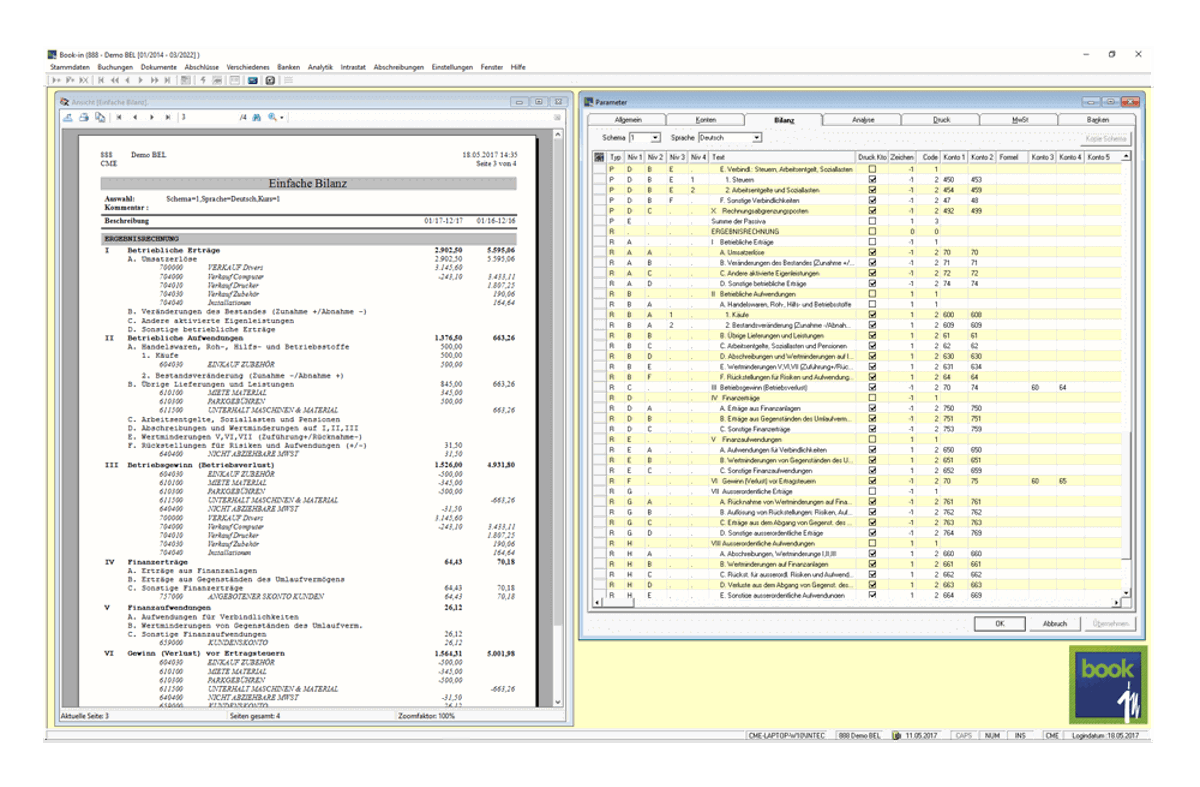Click the binoculars search icon in preview toolbar
Image resolution: width=1200 pixels, height=787 pixels.
click(256, 117)
